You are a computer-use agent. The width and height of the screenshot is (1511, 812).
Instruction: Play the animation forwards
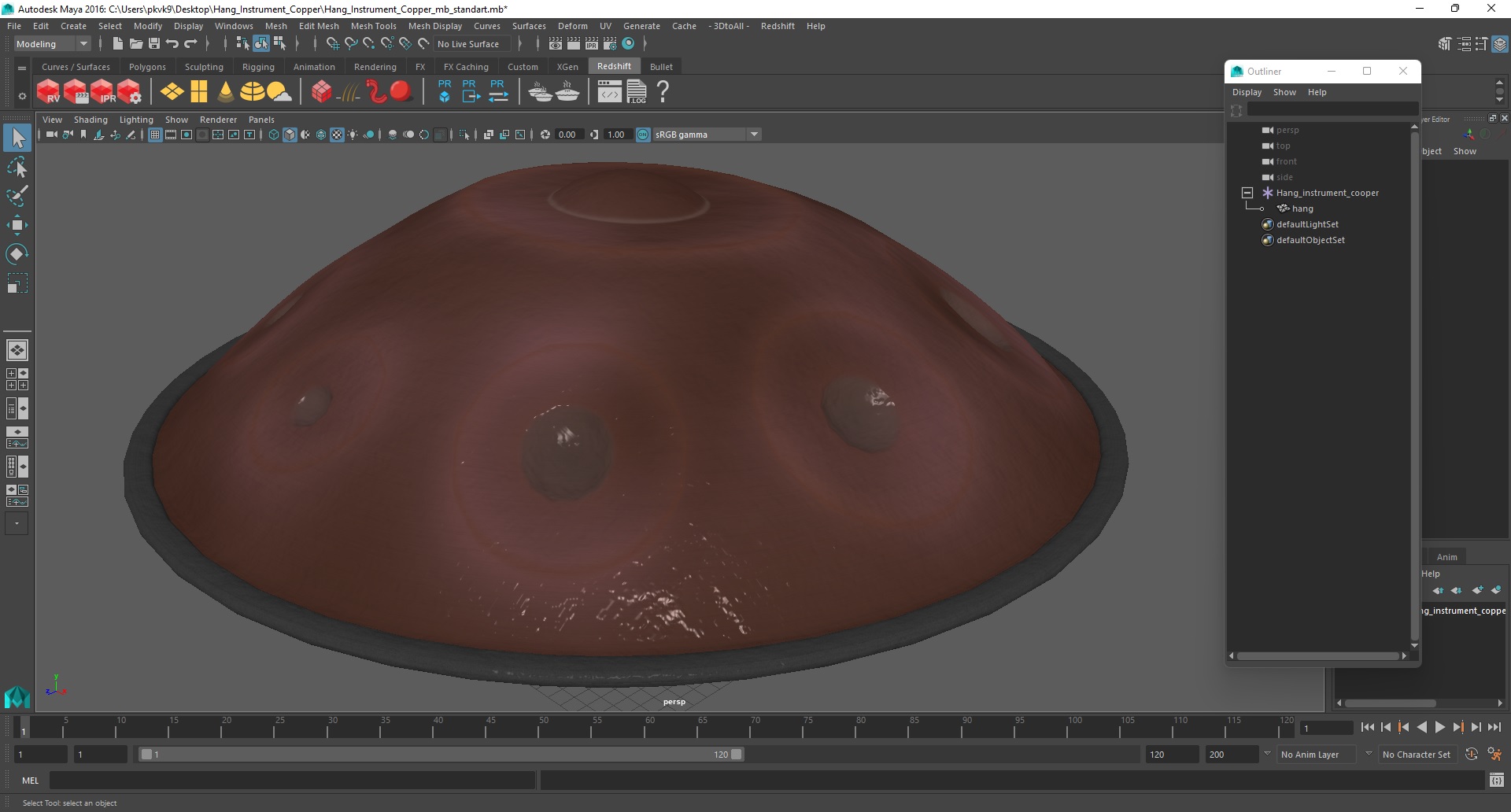point(1440,728)
